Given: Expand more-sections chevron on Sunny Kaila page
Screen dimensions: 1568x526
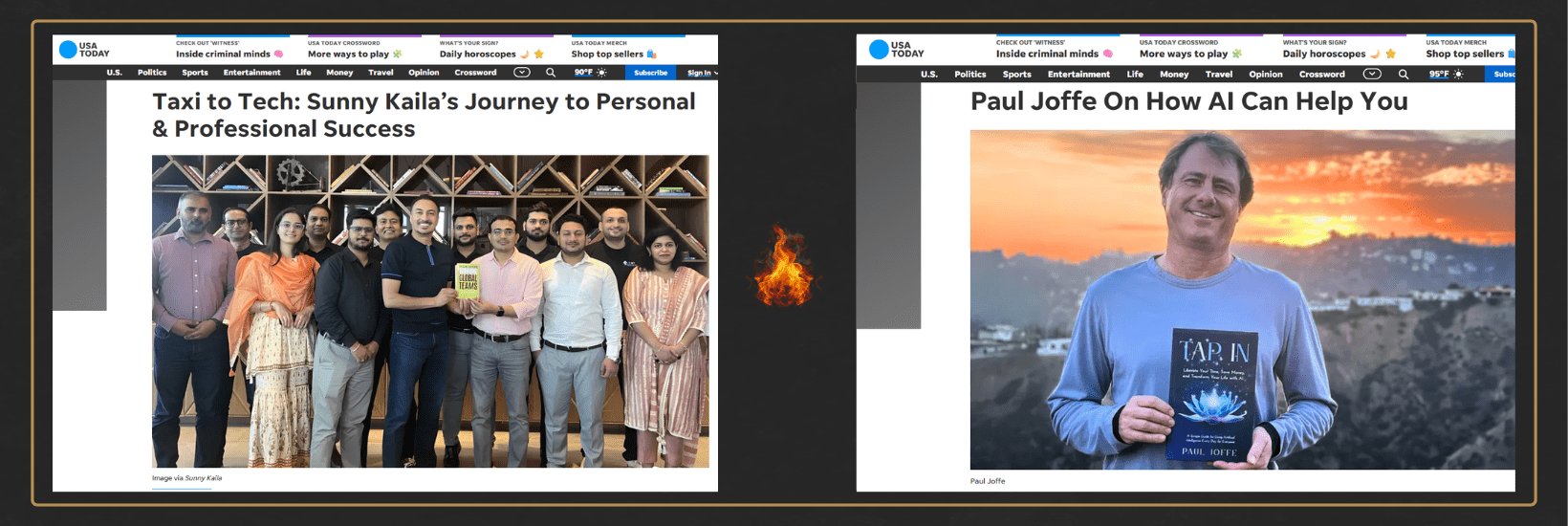Looking at the screenshot, I should 522,73.
